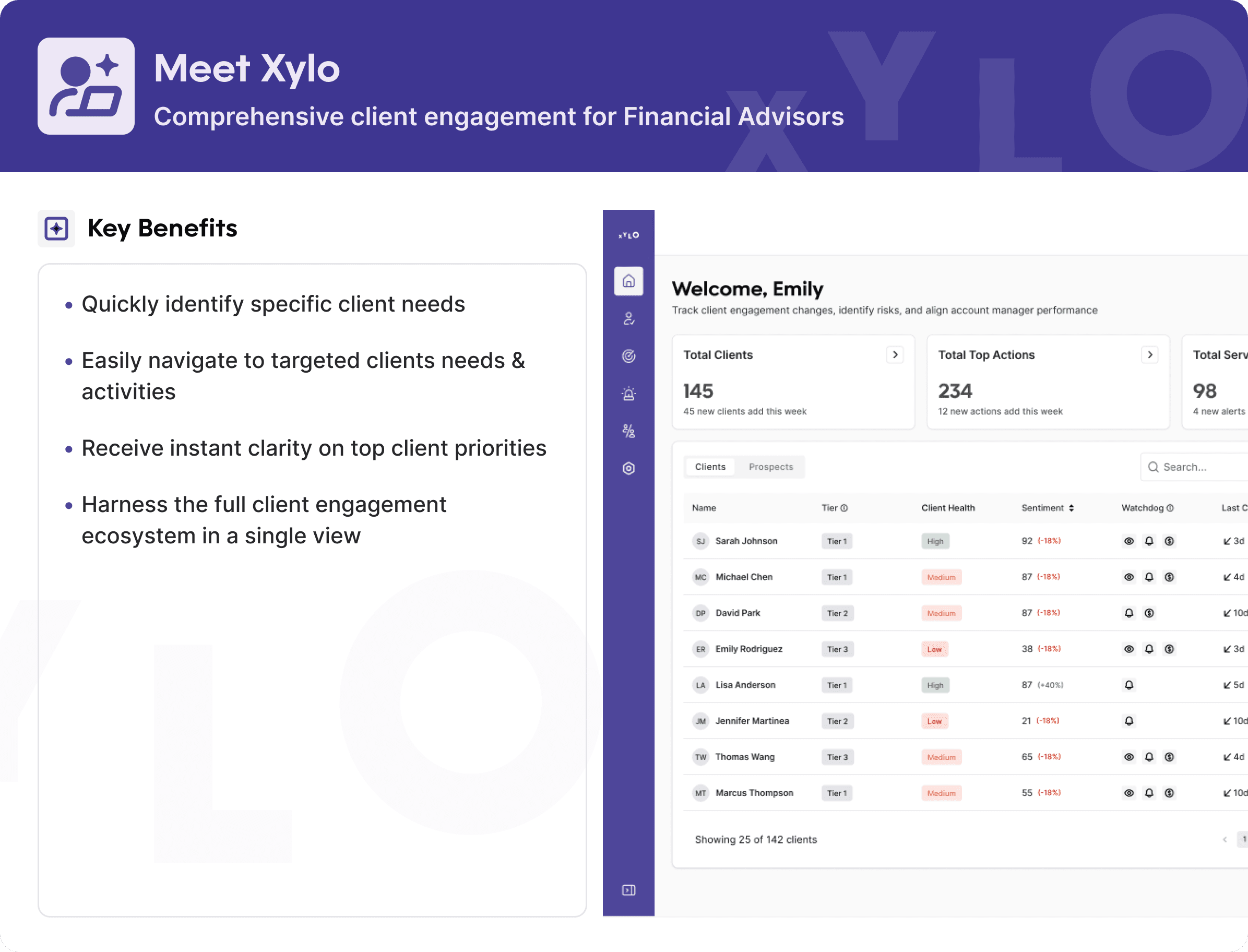Viewport: 1248px width, 952px height.
Task: Expand the sidebar using bottom panel icon
Action: coord(628,890)
